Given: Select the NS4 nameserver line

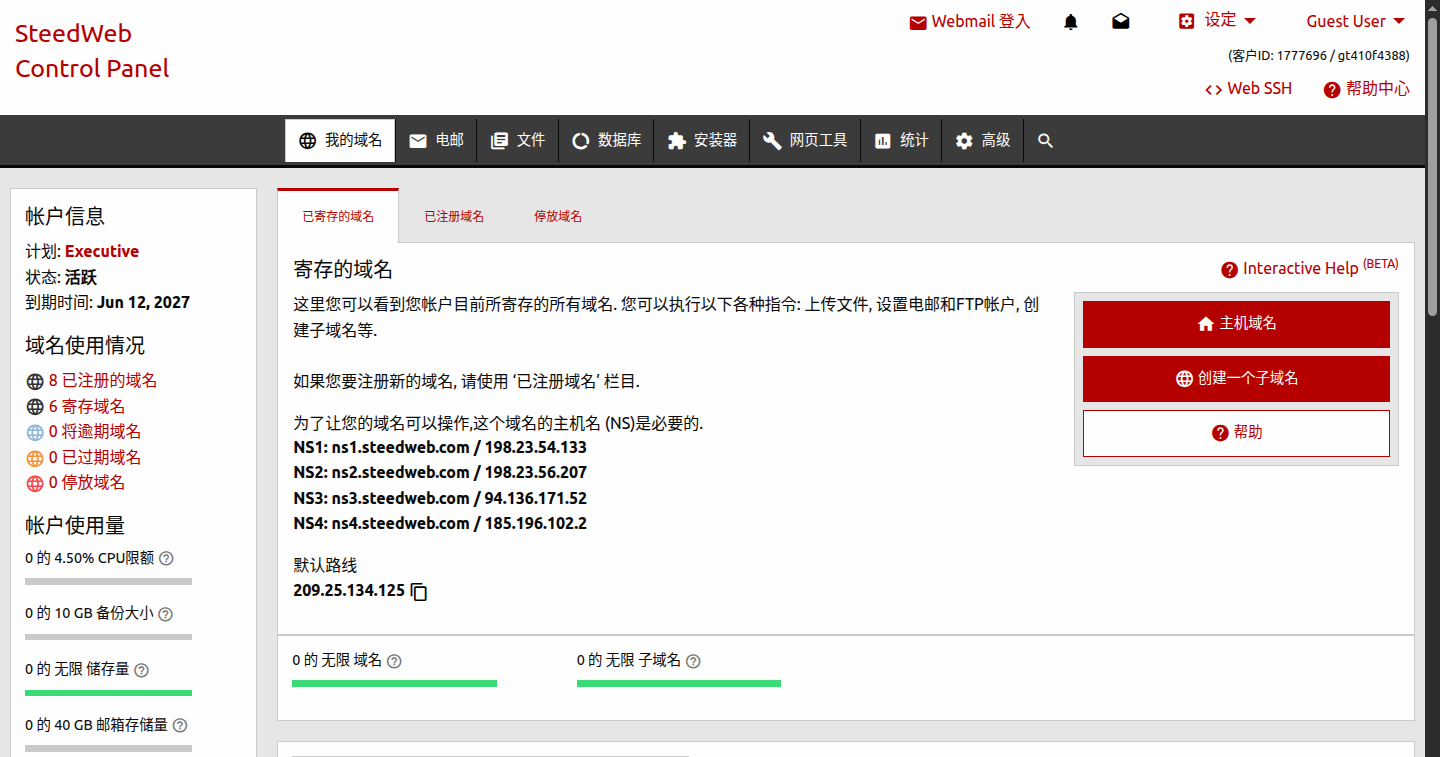Looking at the screenshot, I should pos(440,523).
